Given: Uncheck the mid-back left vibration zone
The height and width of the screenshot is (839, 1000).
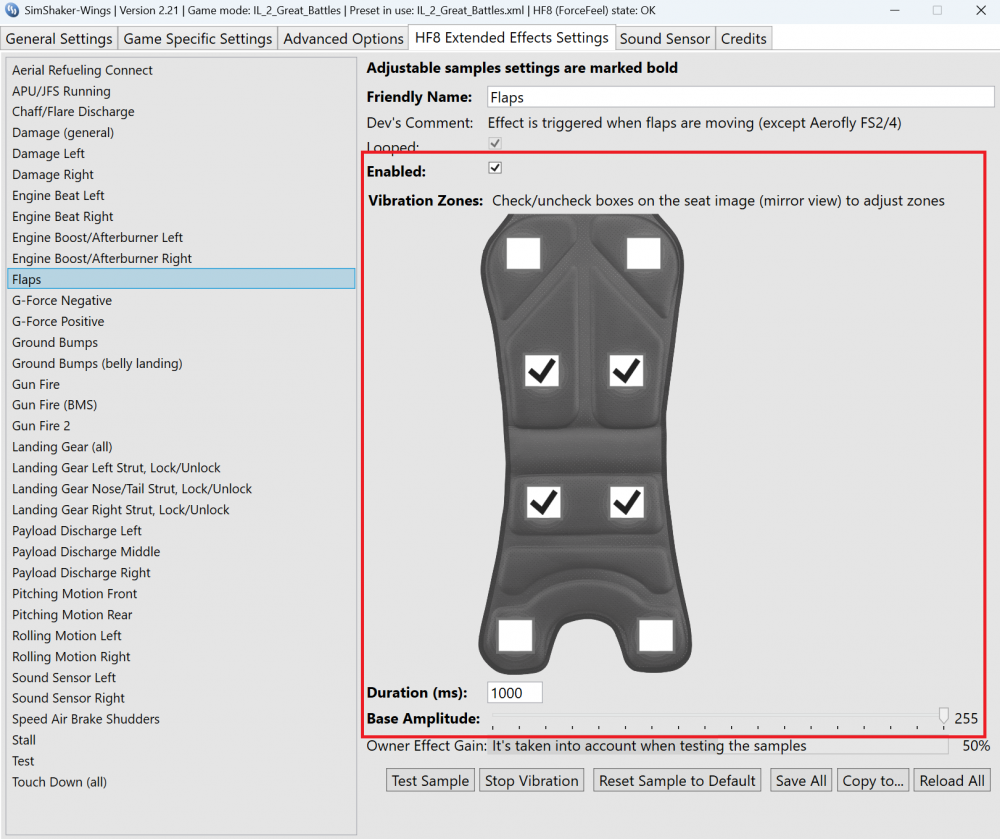Looking at the screenshot, I should (x=541, y=371).
